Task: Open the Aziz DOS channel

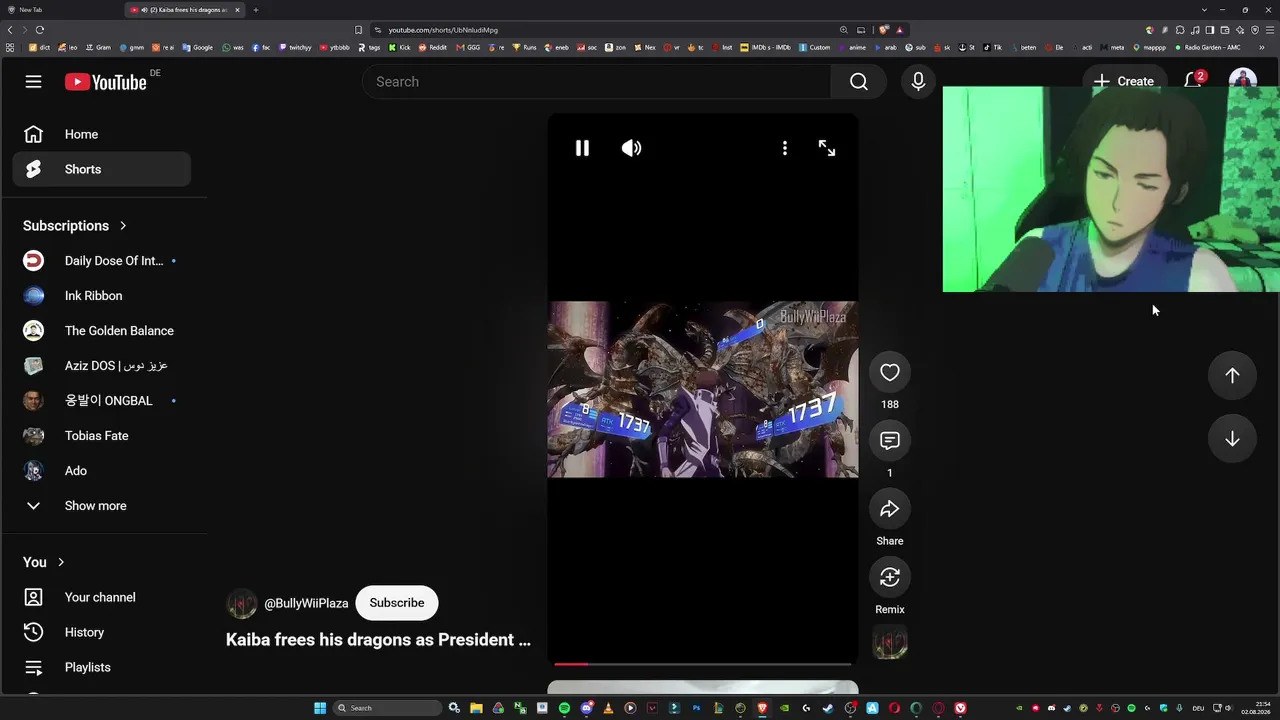Action: pyautogui.click(x=102, y=366)
